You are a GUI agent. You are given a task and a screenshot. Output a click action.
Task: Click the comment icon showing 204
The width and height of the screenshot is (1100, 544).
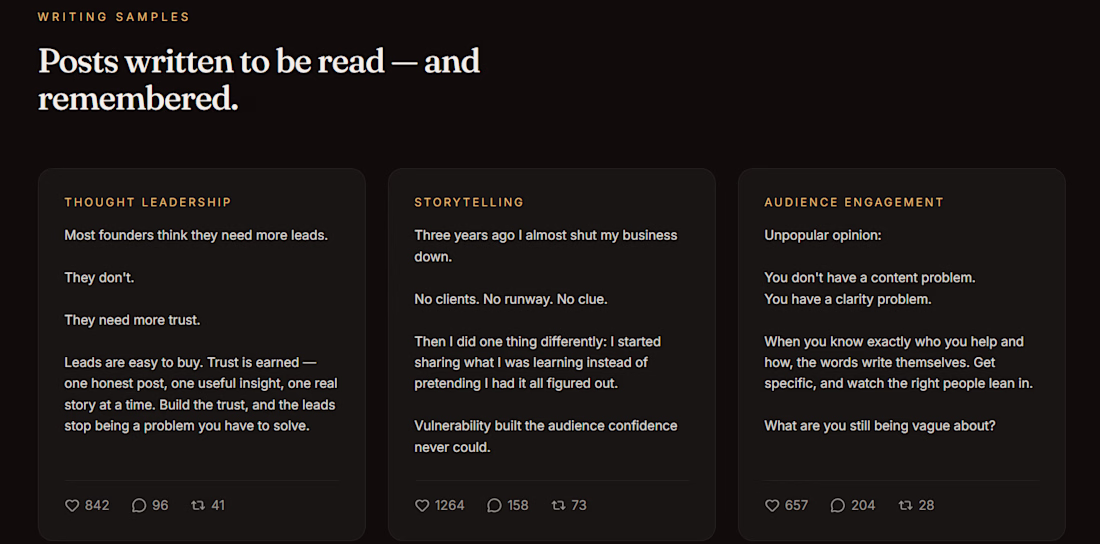pyautogui.click(x=838, y=505)
